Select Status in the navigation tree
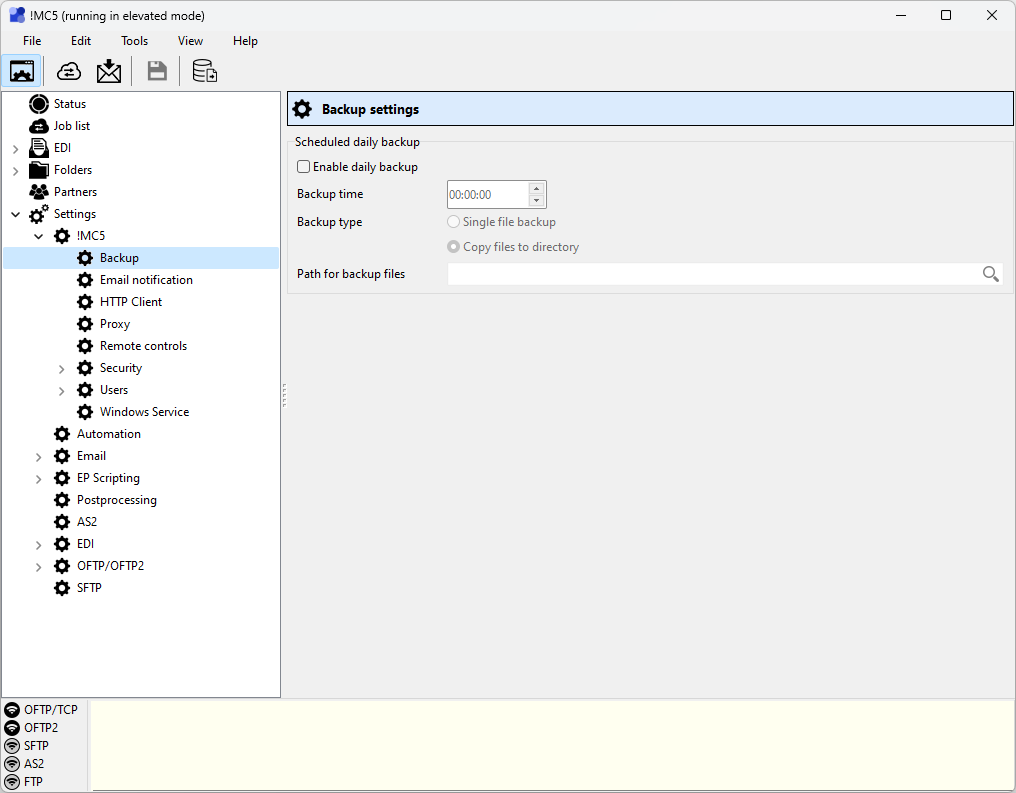Image resolution: width=1016 pixels, height=793 pixels. coord(70,104)
